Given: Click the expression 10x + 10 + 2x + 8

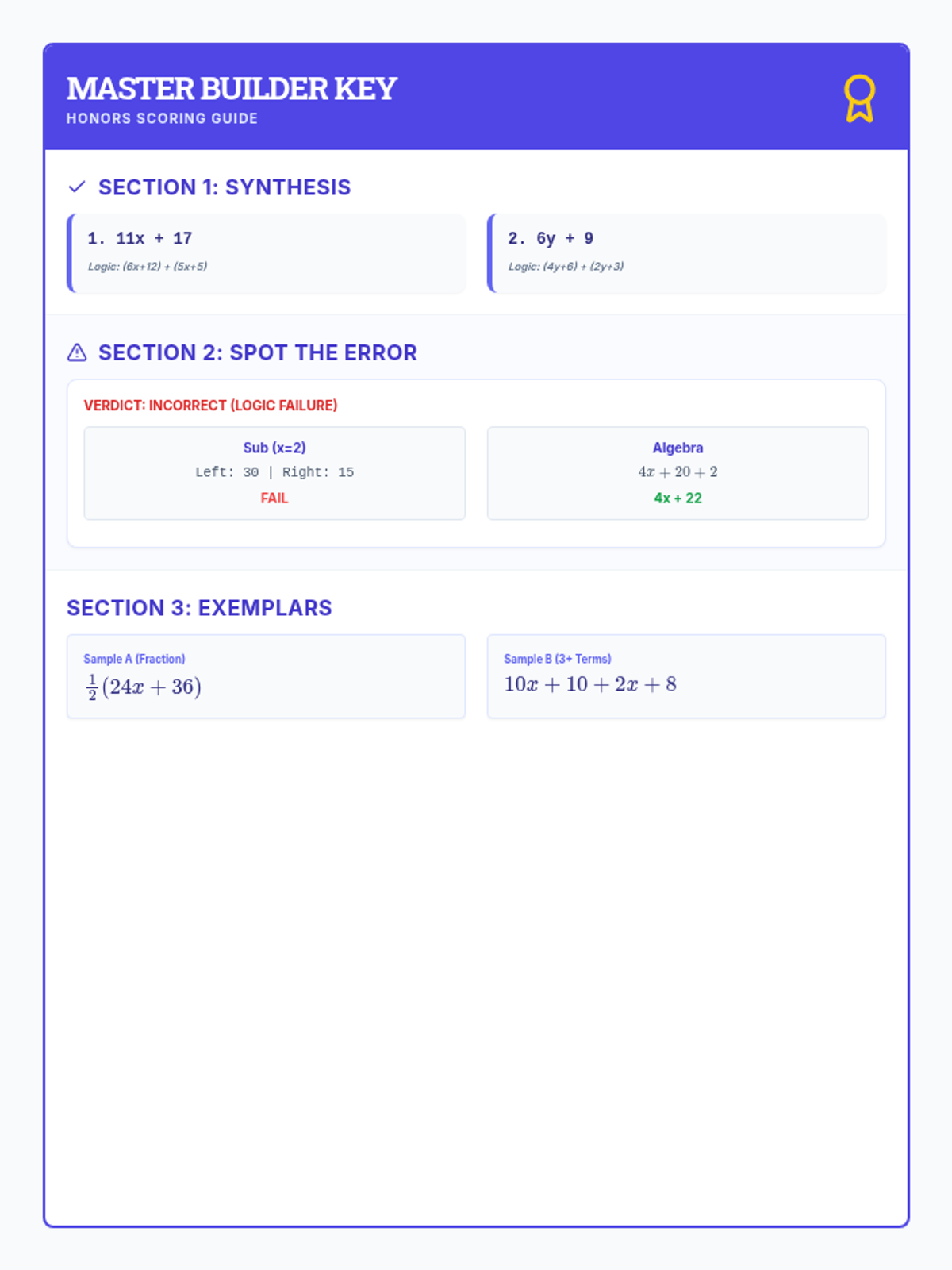Looking at the screenshot, I should [x=590, y=684].
